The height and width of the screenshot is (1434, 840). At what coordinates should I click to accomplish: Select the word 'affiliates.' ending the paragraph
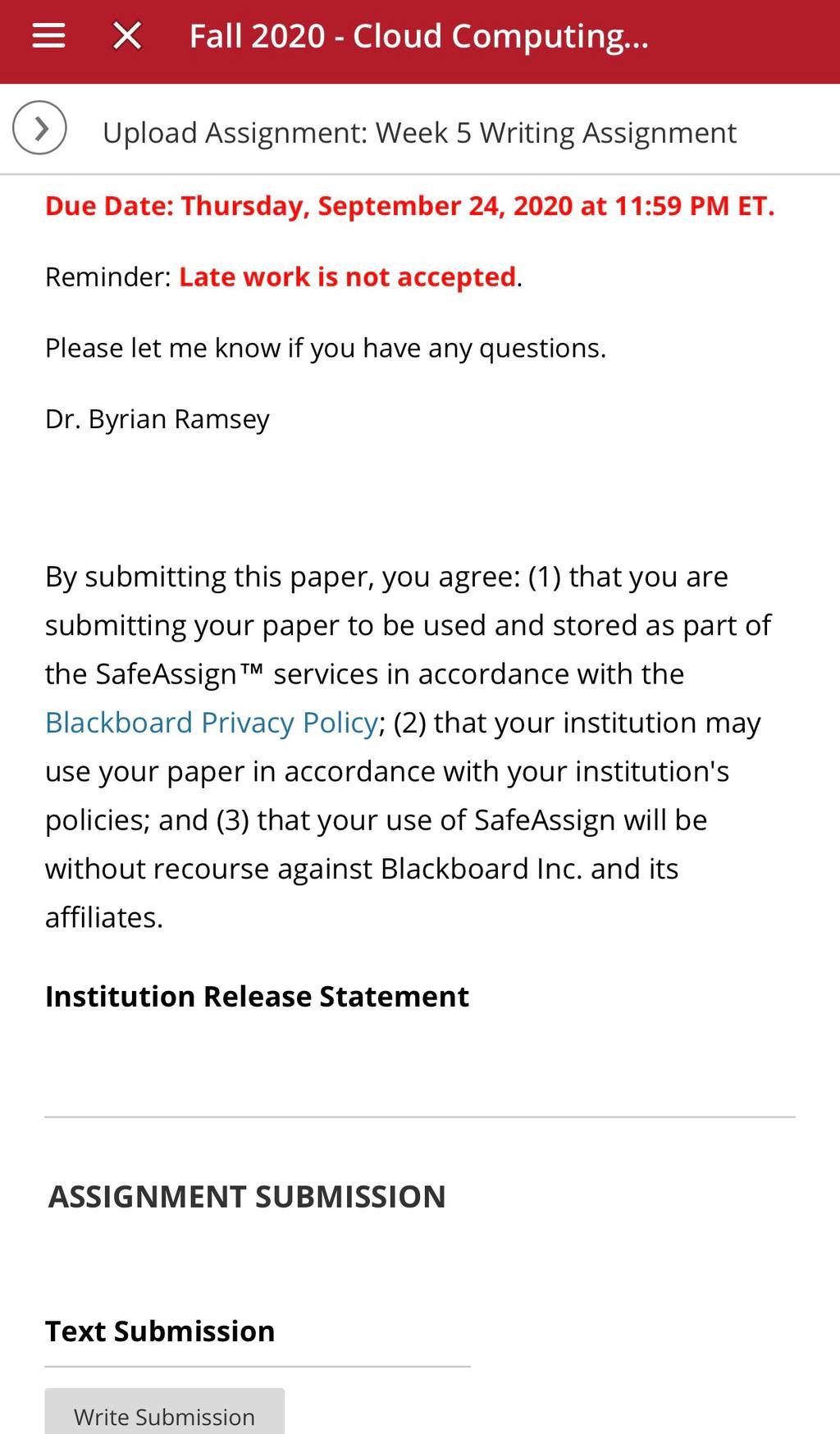104,918
